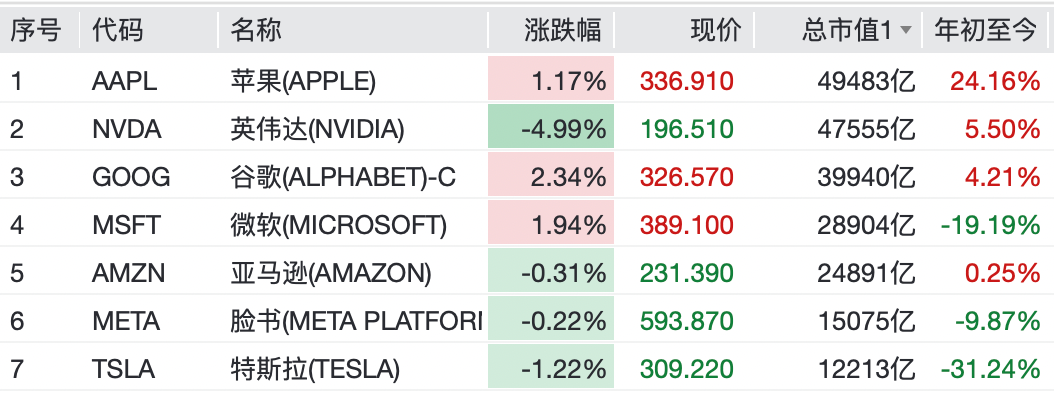The image size is (1054, 396).
Task: Sort by the 涨跌幅 column header
Action: tap(562, 30)
